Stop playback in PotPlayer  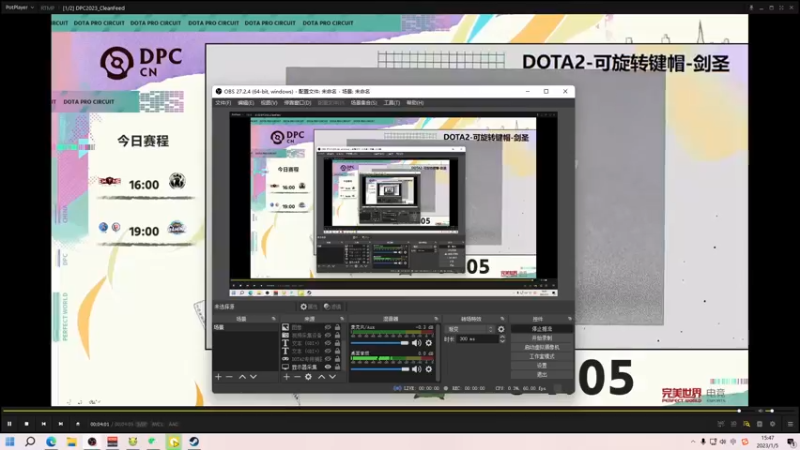click(27, 424)
